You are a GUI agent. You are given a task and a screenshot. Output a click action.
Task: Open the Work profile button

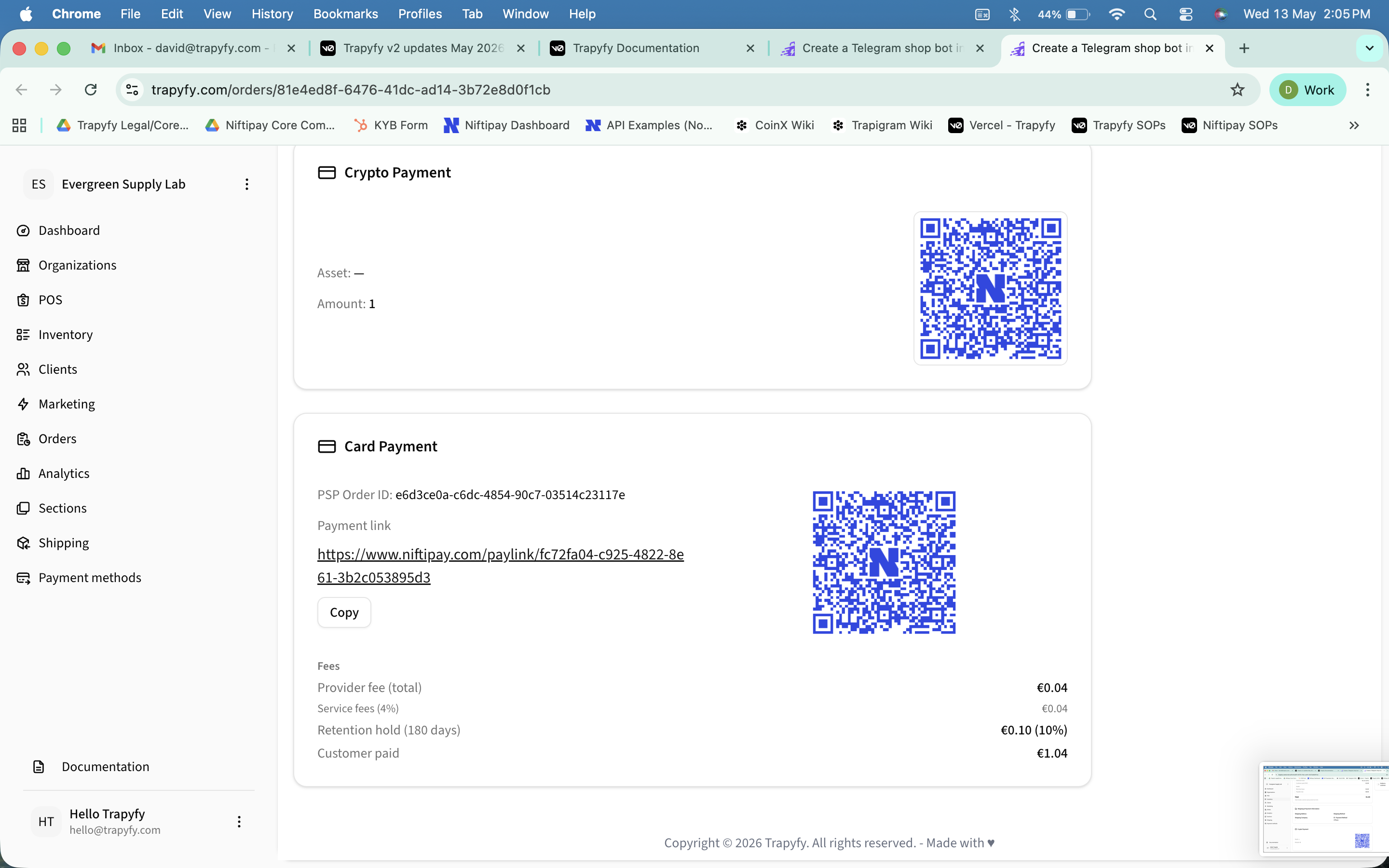click(x=1307, y=90)
